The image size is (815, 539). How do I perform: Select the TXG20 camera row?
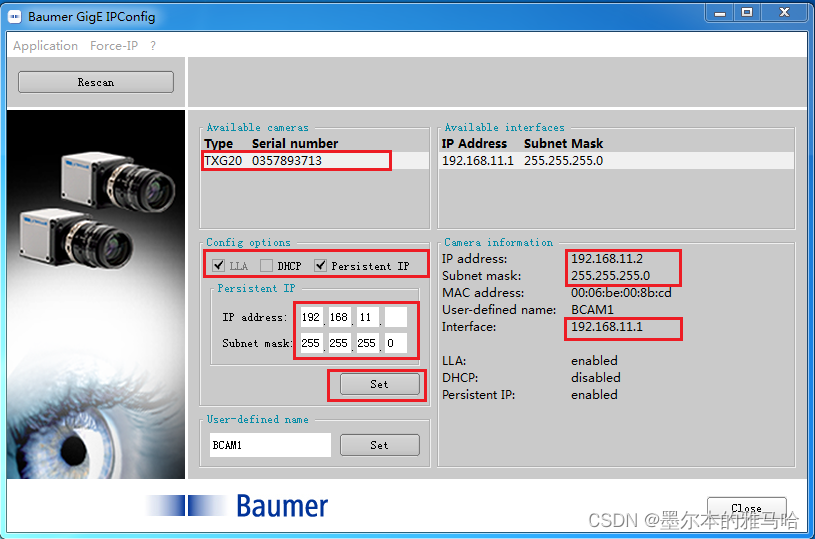coord(315,161)
